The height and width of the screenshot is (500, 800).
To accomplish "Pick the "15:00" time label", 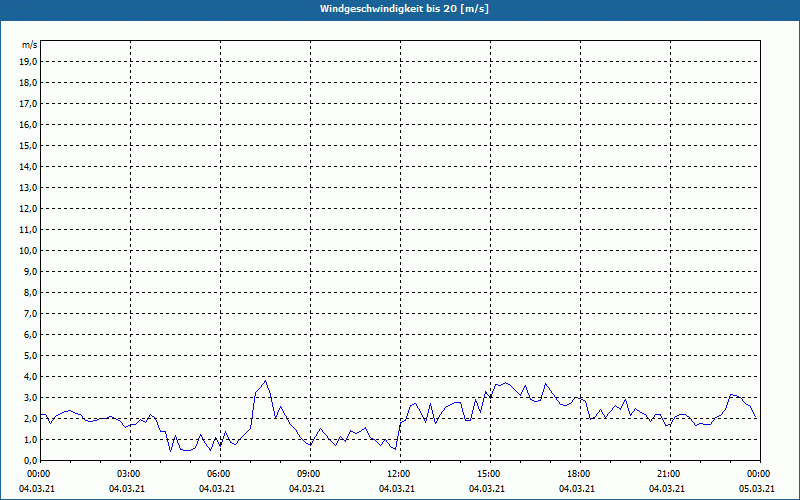I will pos(490,474).
